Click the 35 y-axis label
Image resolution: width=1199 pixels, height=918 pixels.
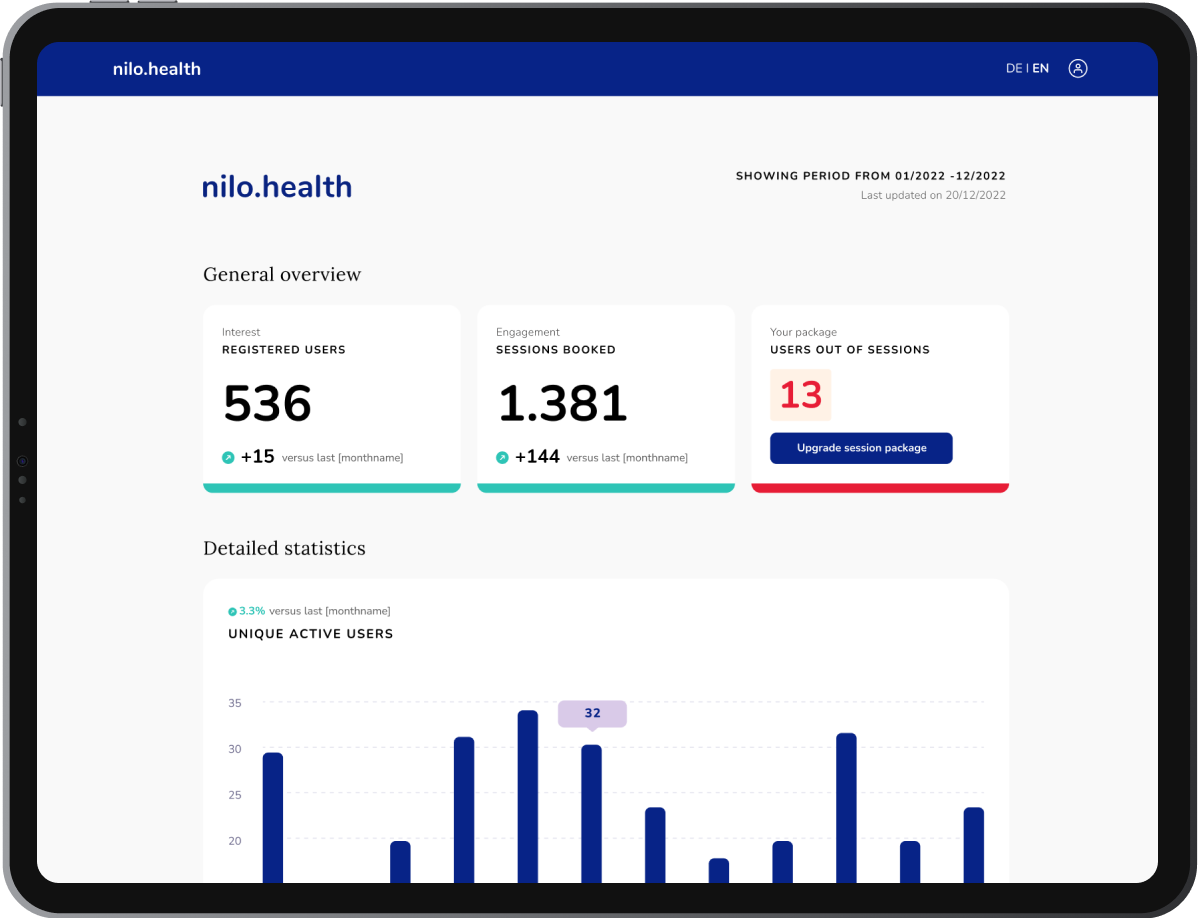235,703
